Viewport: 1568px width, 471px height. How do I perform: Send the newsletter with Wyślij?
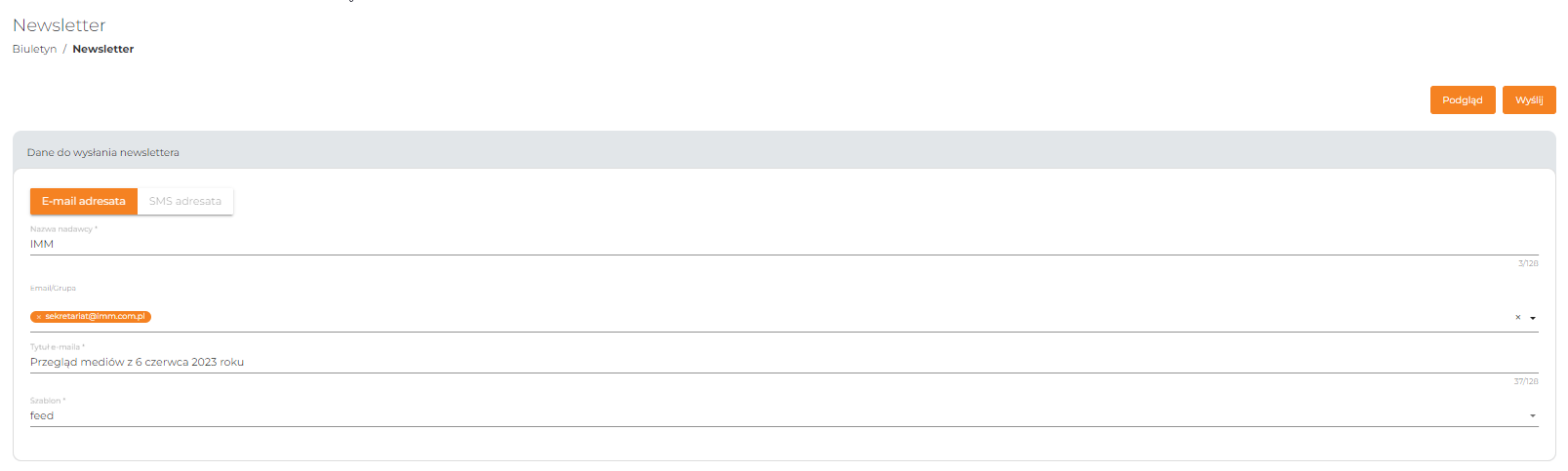[1529, 99]
